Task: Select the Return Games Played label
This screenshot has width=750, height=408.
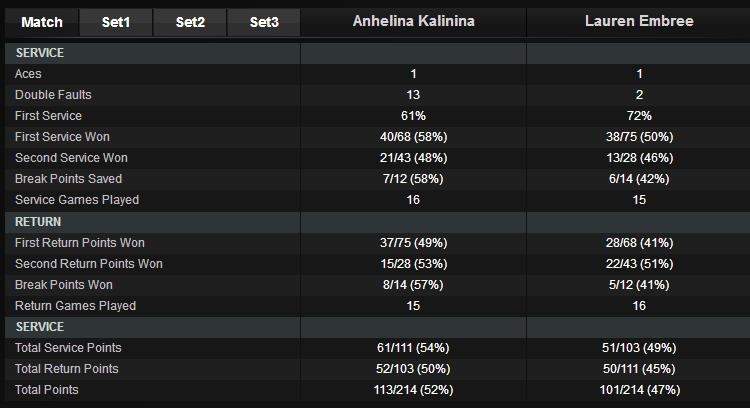Action: [x=75, y=306]
